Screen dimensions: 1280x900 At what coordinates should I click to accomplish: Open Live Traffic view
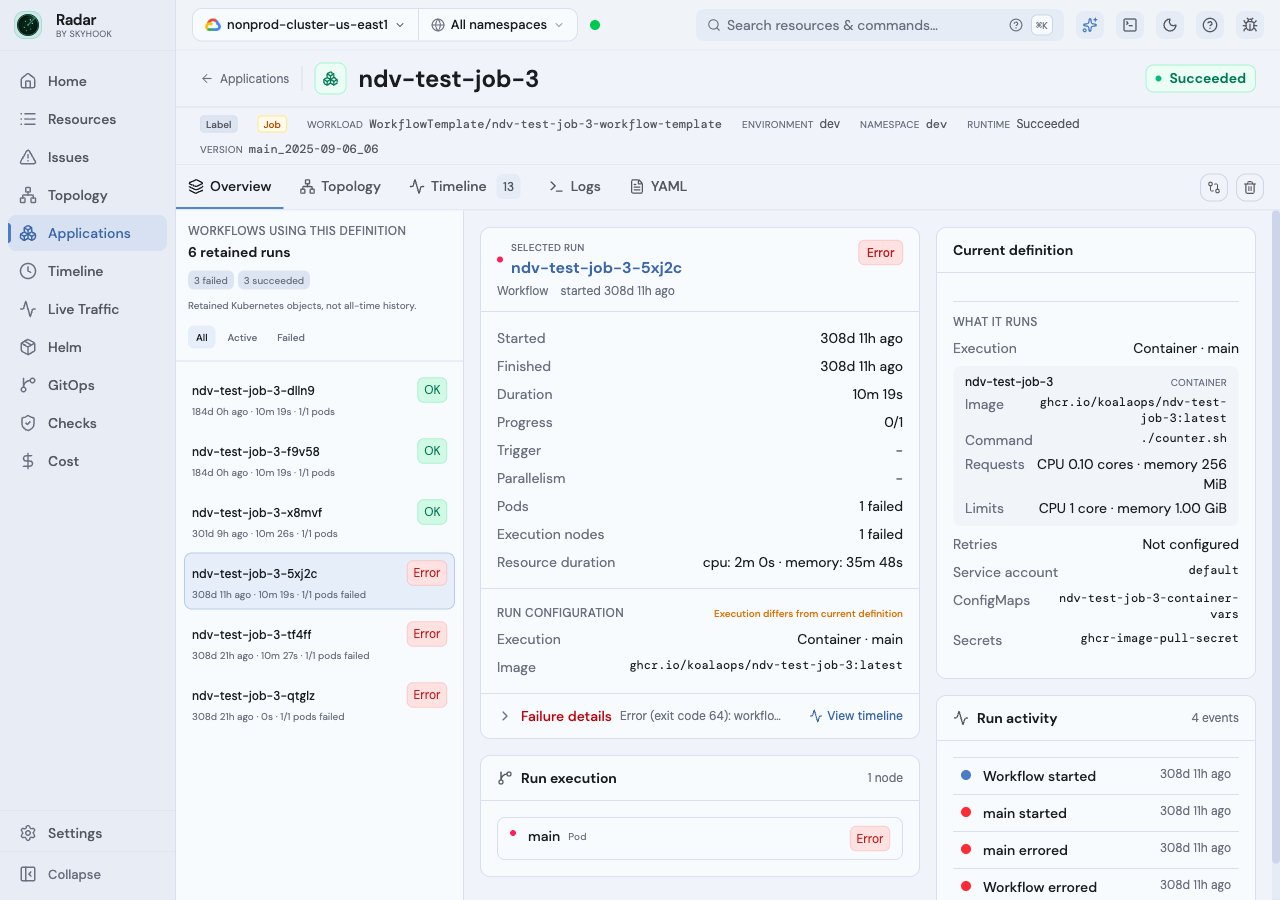point(87,309)
